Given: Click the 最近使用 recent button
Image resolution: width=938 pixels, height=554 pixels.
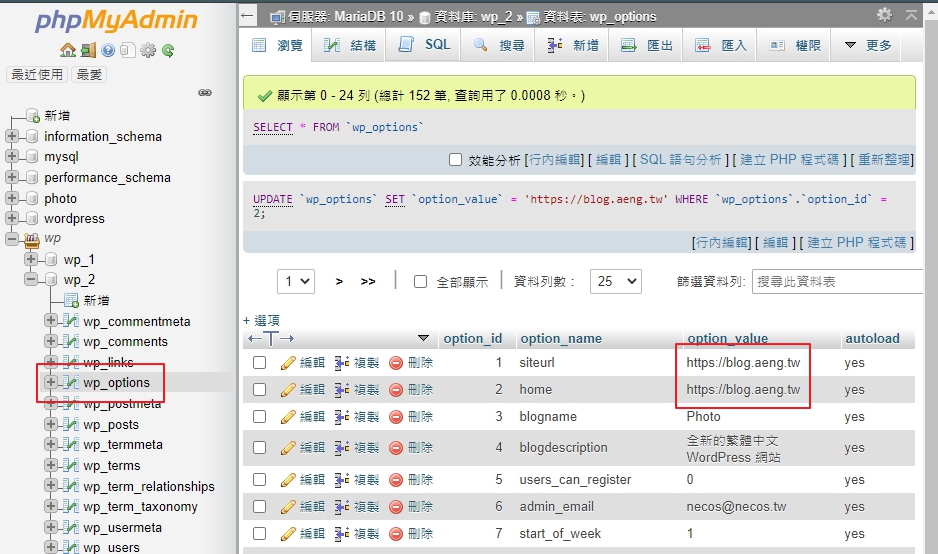Looking at the screenshot, I should (x=37, y=74).
